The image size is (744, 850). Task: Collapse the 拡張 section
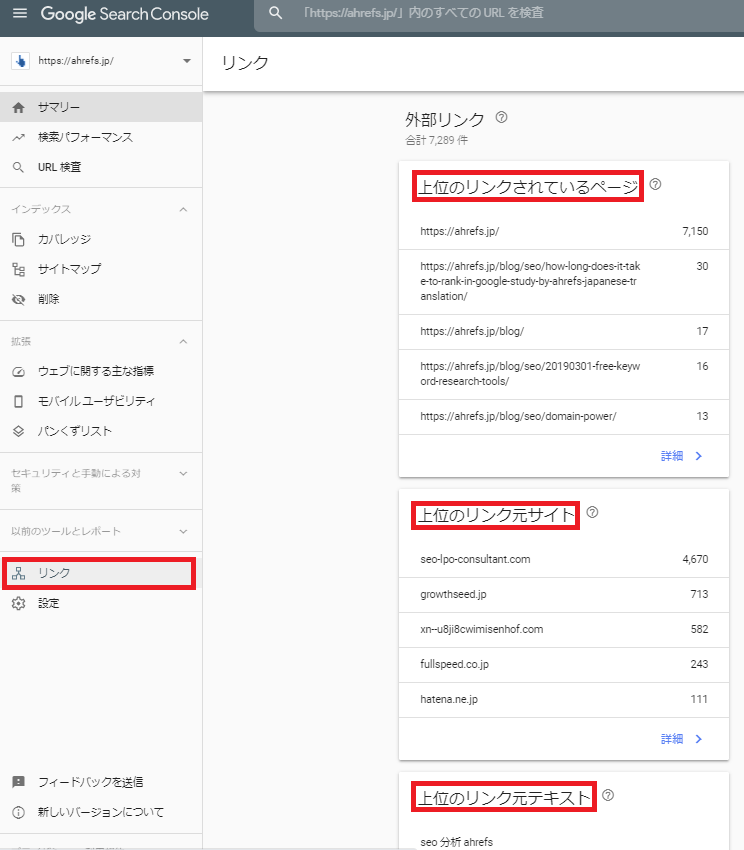click(x=183, y=342)
